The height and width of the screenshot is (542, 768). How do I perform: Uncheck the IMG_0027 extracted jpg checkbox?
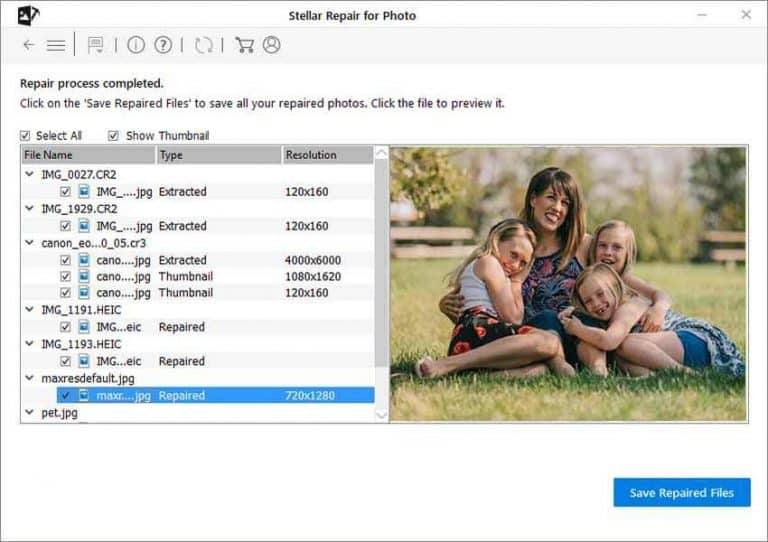coord(65,191)
